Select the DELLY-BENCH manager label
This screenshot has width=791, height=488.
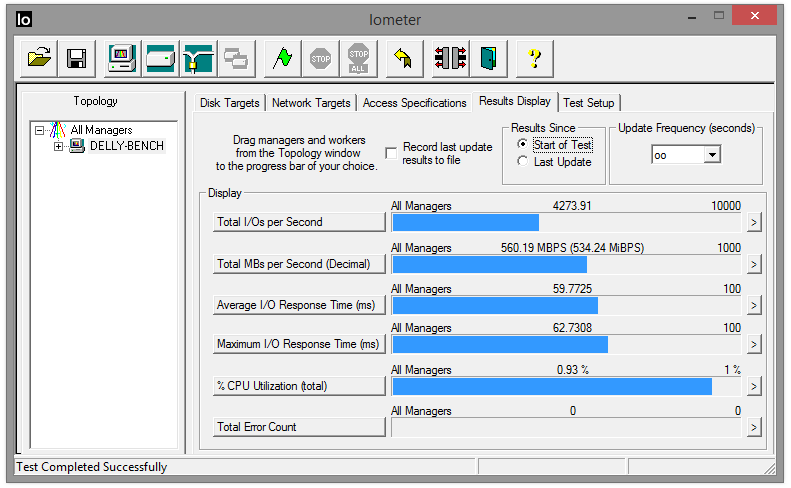tap(127, 146)
